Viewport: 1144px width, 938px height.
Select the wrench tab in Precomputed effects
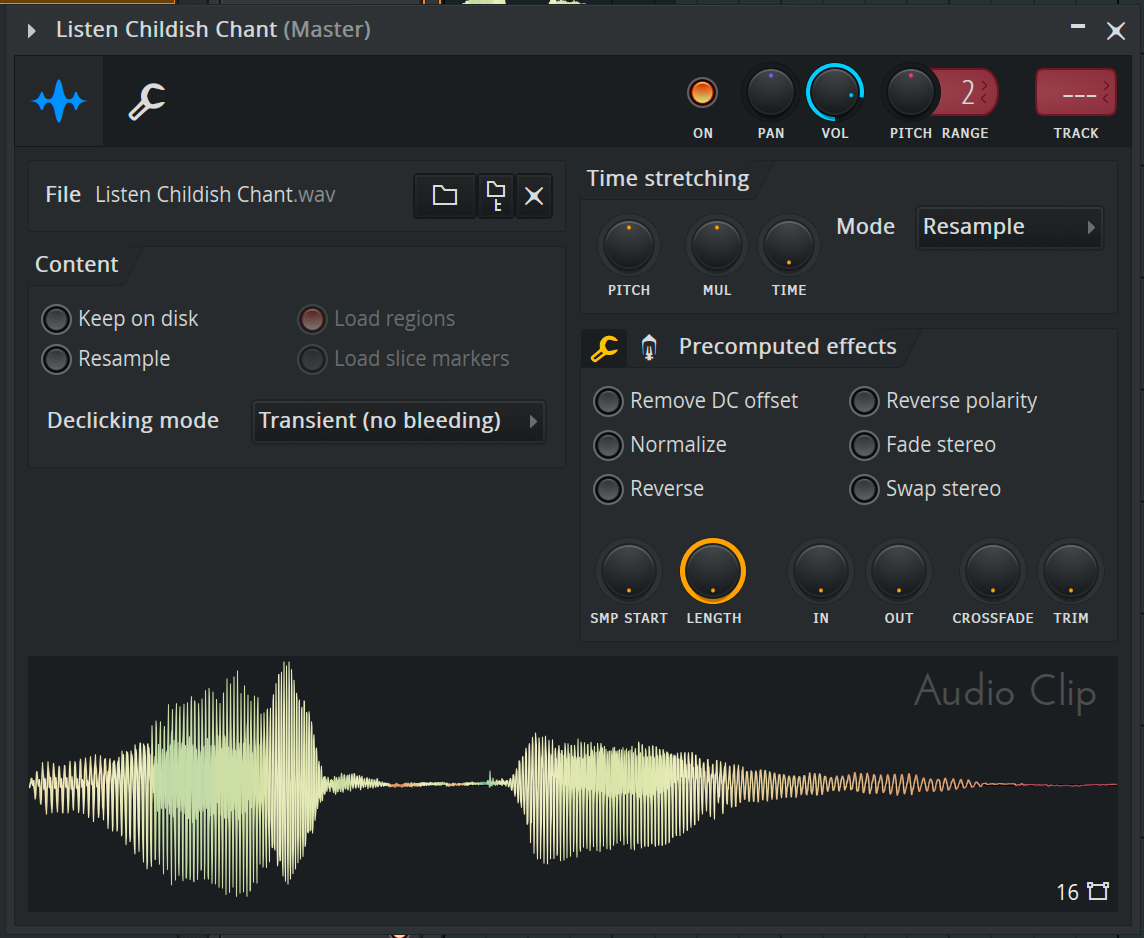604,347
